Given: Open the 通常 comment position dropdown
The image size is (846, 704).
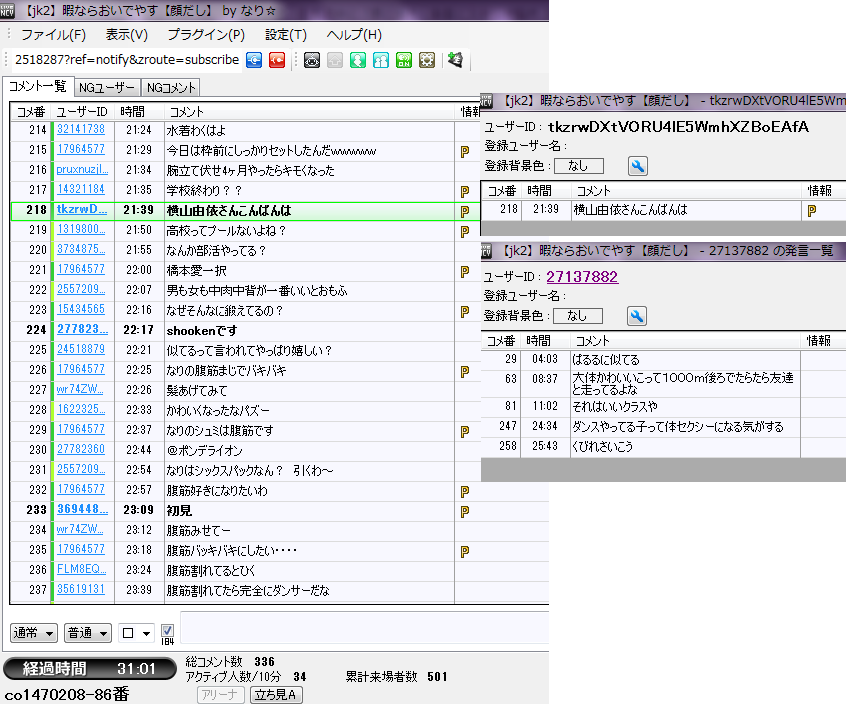Looking at the screenshot, I should tap(33, 633).
